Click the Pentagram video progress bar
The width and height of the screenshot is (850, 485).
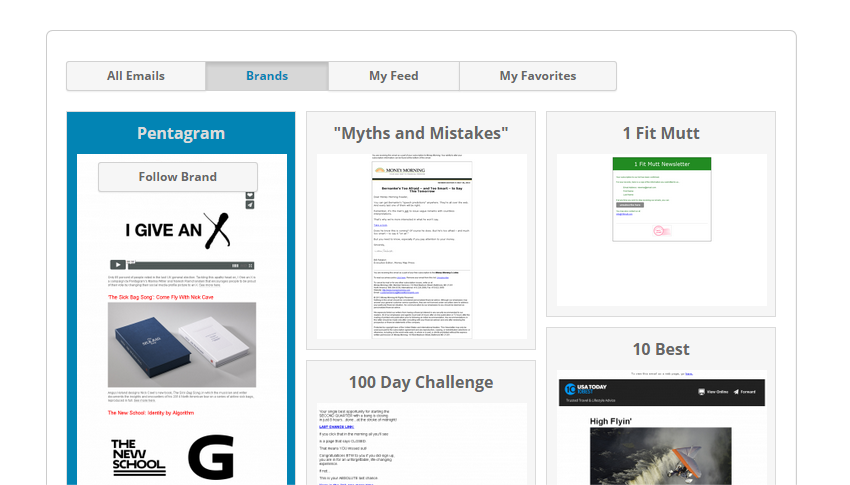[x=190, y=266]
